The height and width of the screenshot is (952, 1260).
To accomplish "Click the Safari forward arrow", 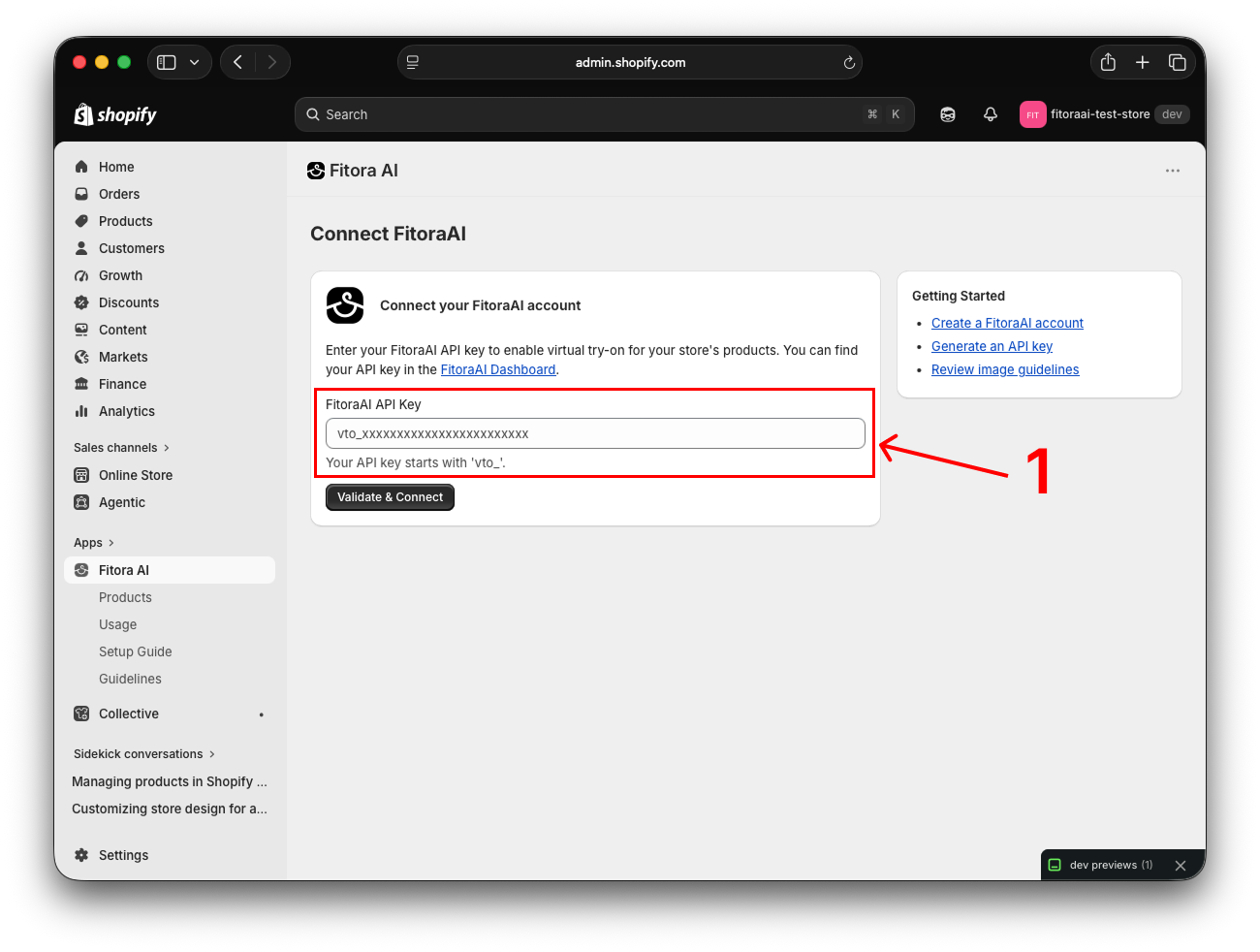I will pyautogui.click(x=272, y=62).
